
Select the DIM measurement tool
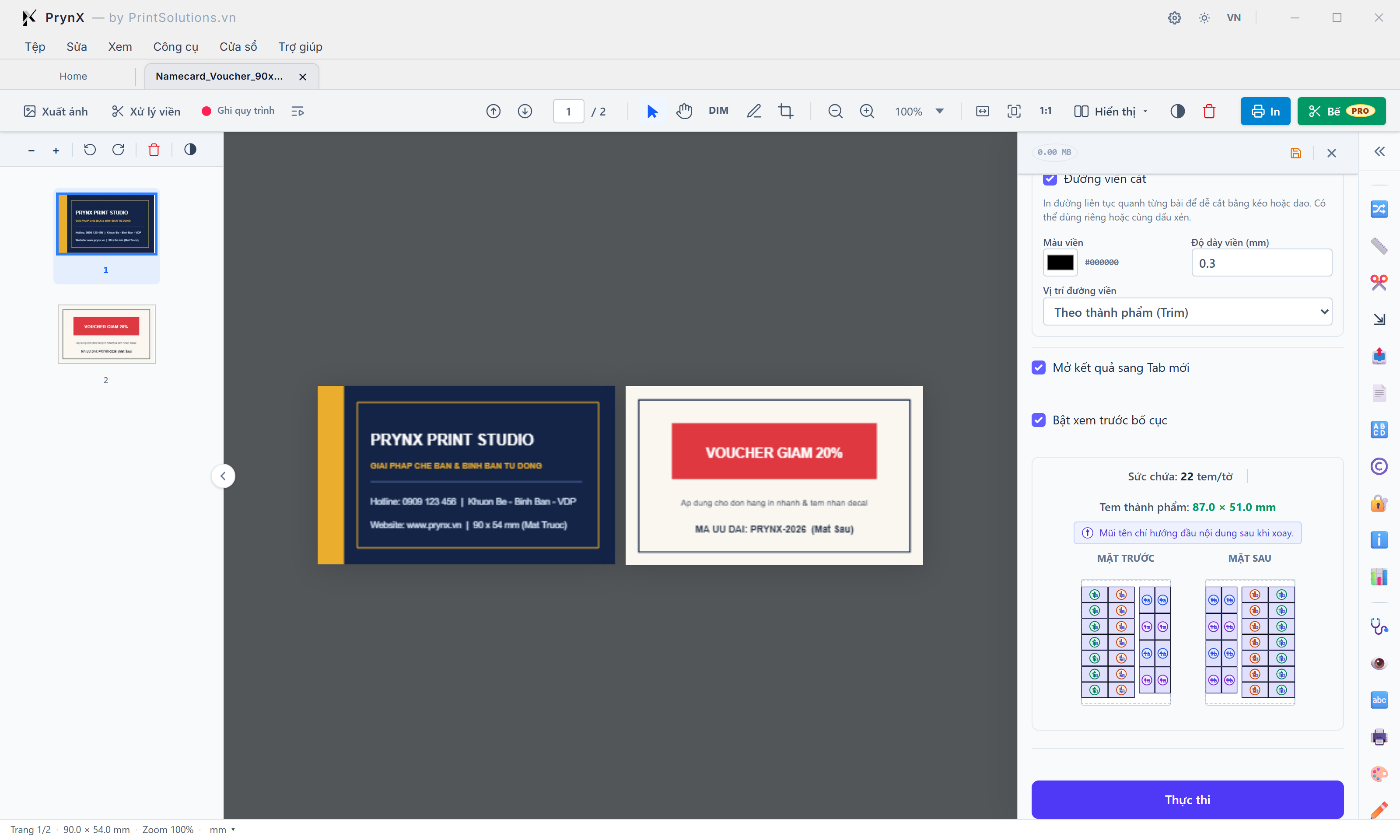point(718,111)
